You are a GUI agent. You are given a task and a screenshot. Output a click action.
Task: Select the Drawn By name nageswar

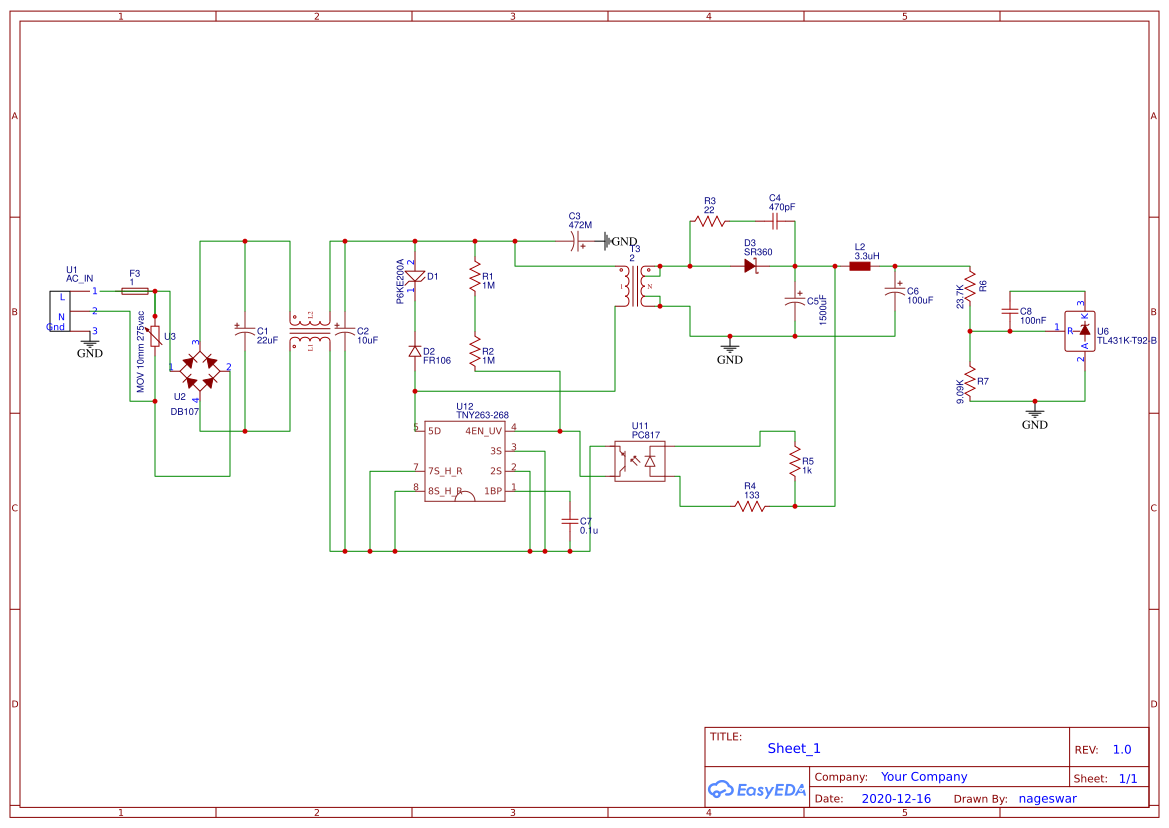point(1047,798)
